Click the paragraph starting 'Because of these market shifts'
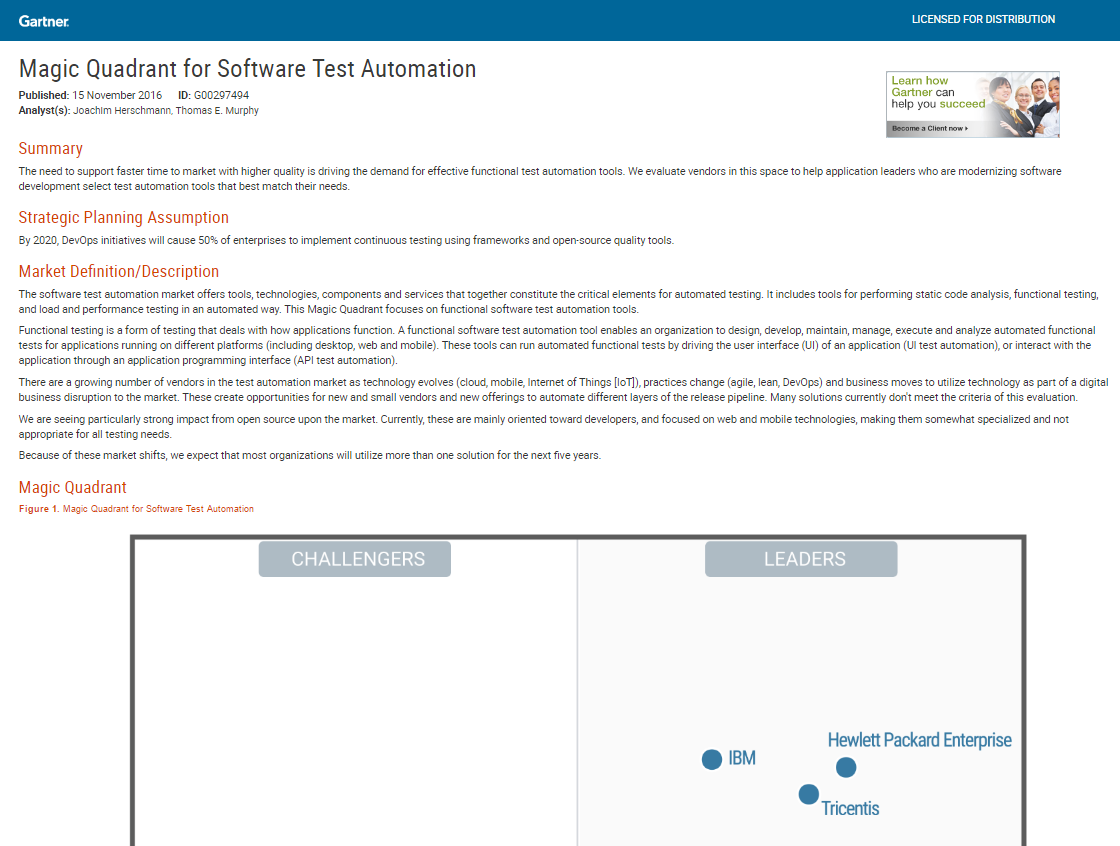Viewport: 1120px width, 846px height. pyautogui.click(x=310, y=455)
